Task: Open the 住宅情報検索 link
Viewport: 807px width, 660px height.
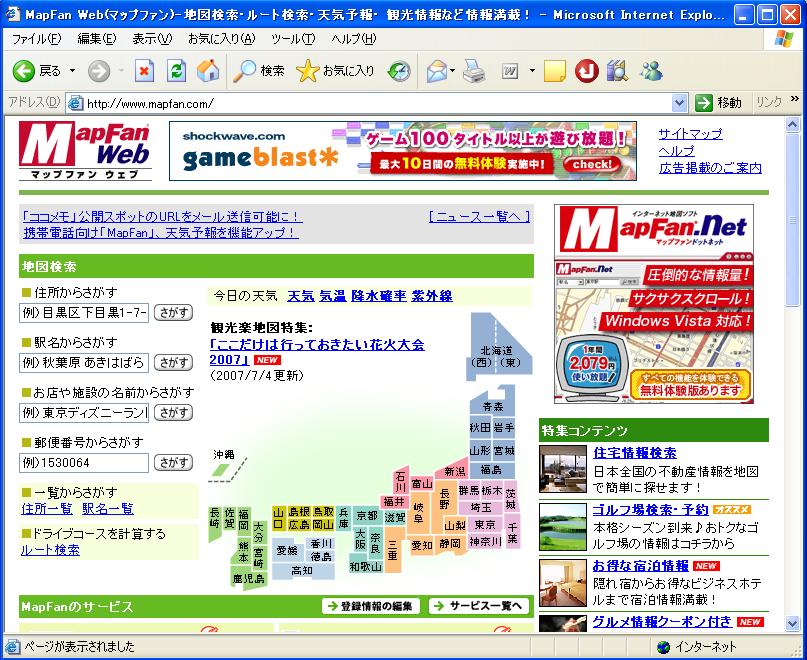Action: click(635, 453)
